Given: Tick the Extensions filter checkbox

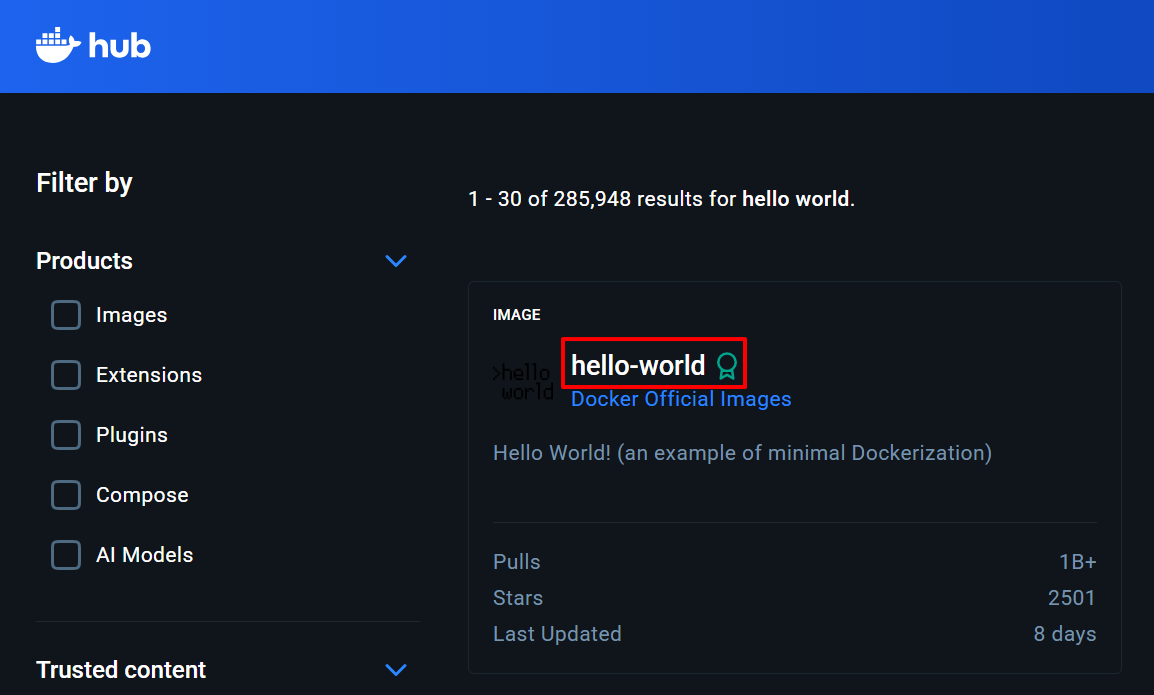Looking at the screenshot, I should (66, 375).
